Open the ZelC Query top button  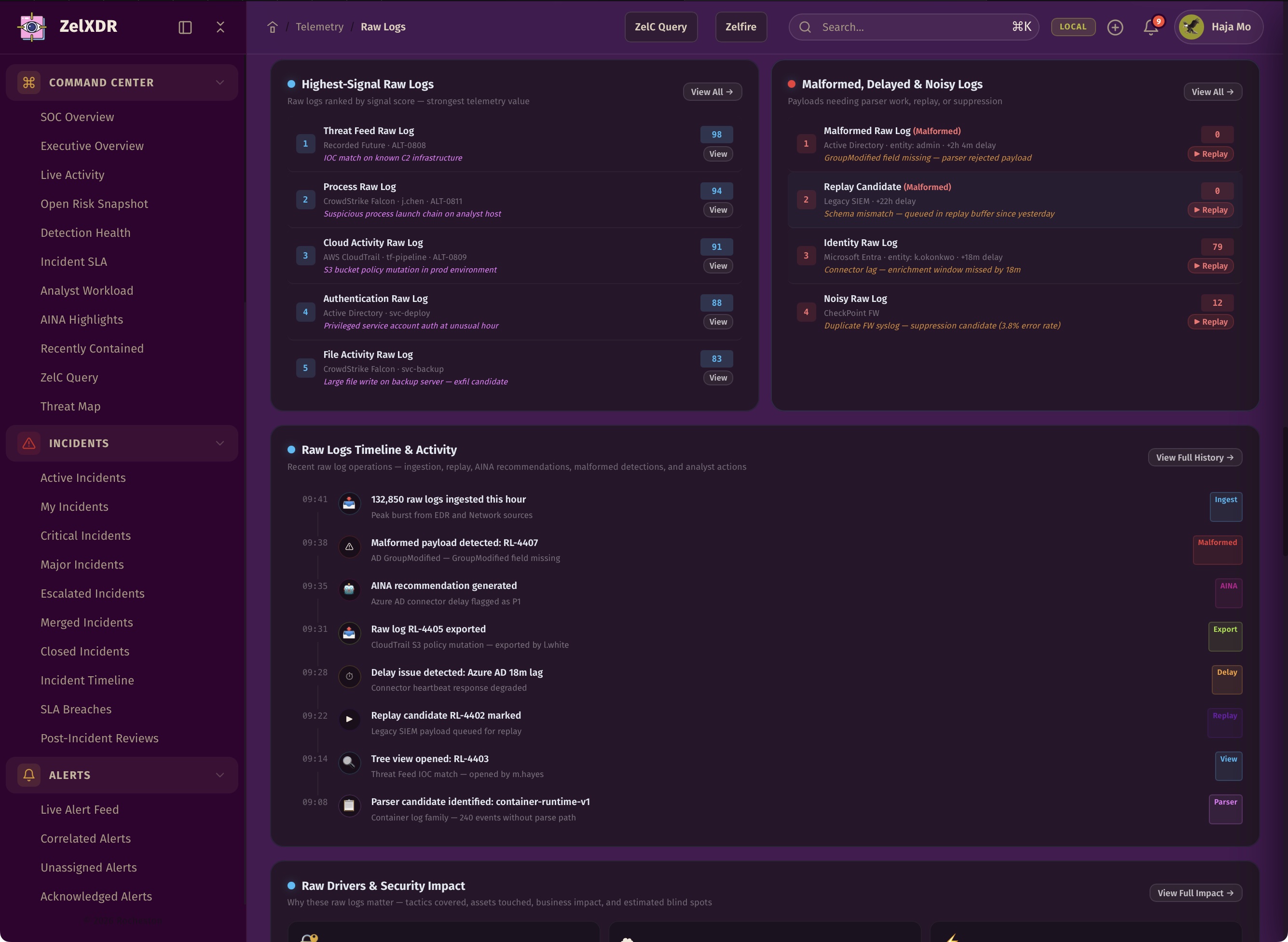660,27
